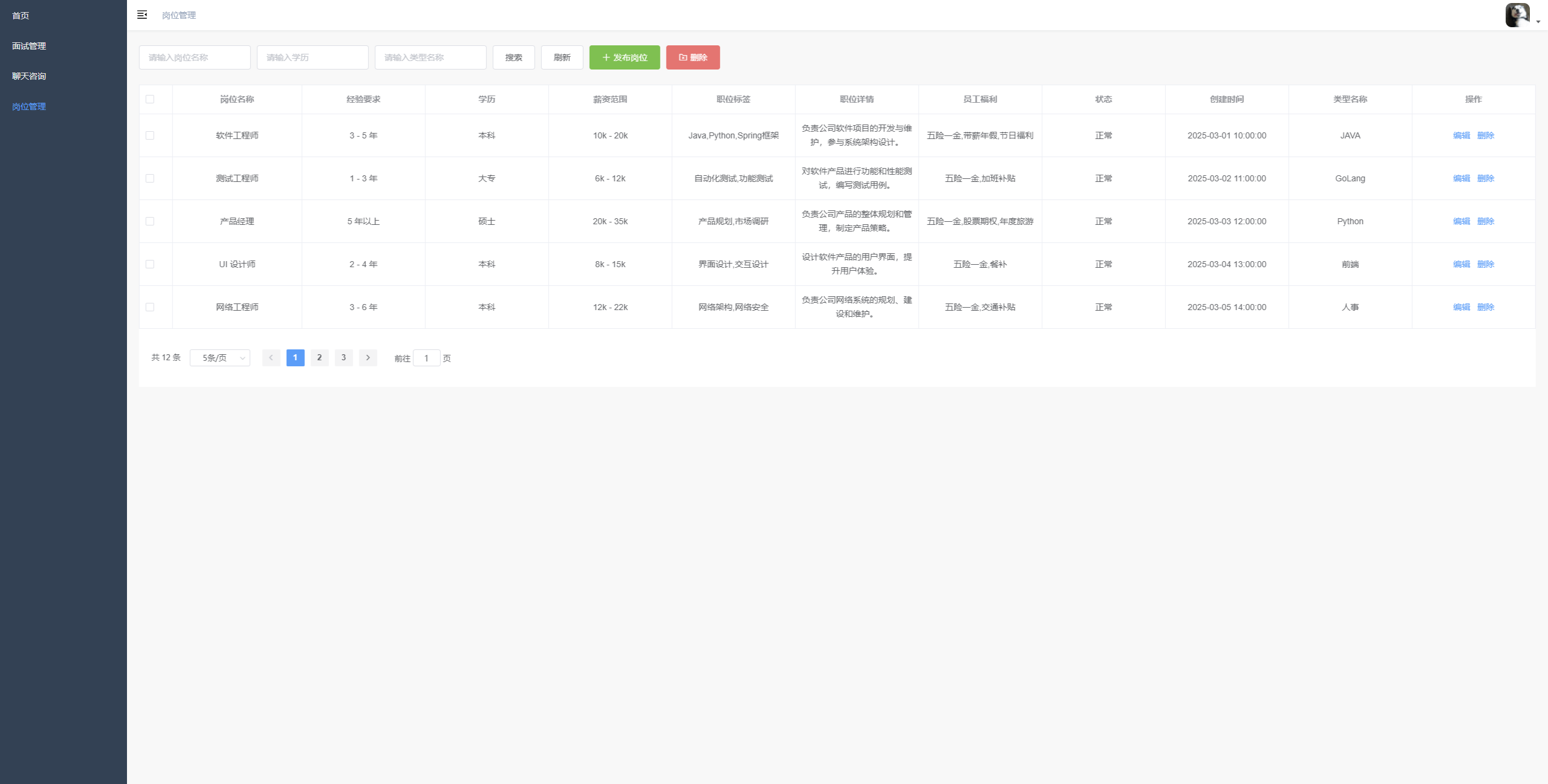Click the red 删除 batch delete button

[x=692, y=57]
